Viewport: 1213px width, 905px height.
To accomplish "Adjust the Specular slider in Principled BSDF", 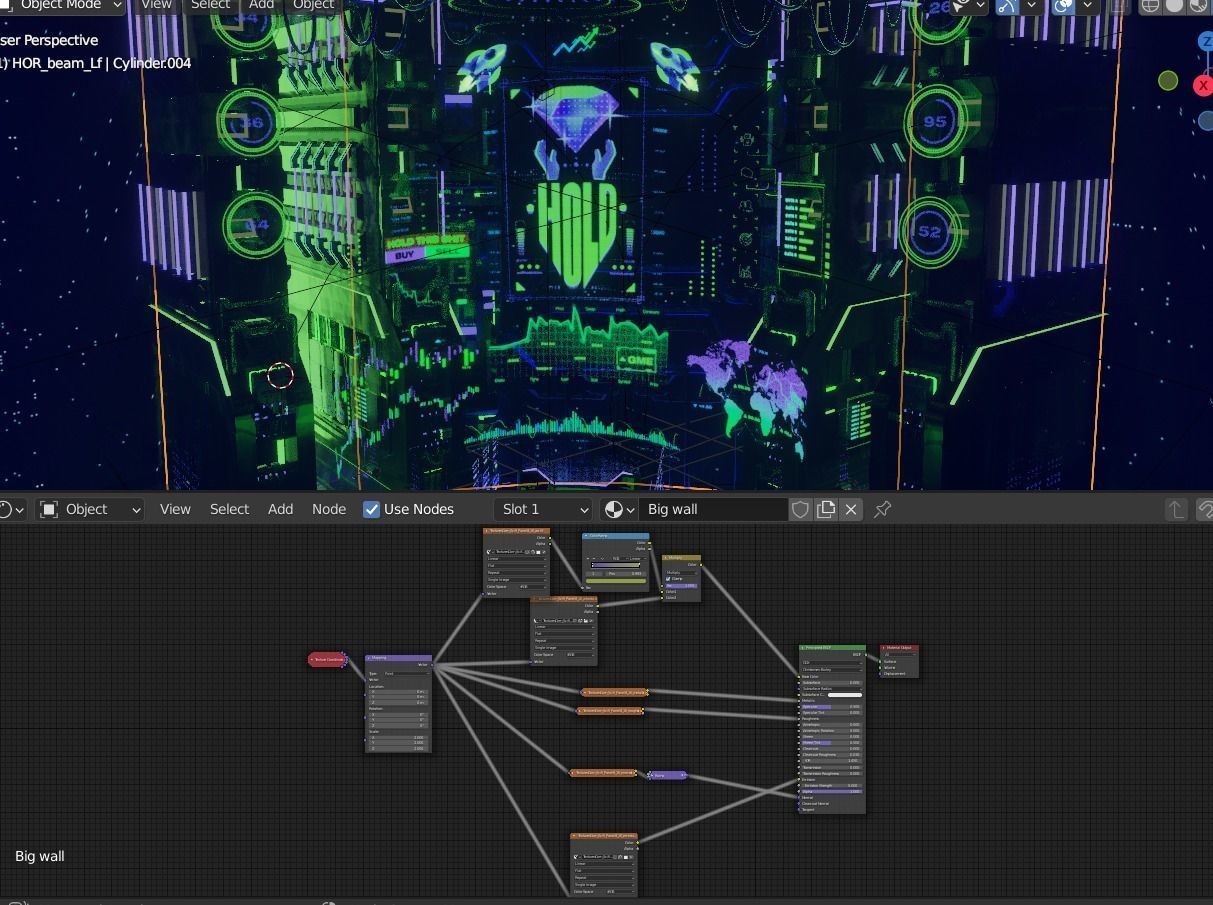I will click(831, 707).
